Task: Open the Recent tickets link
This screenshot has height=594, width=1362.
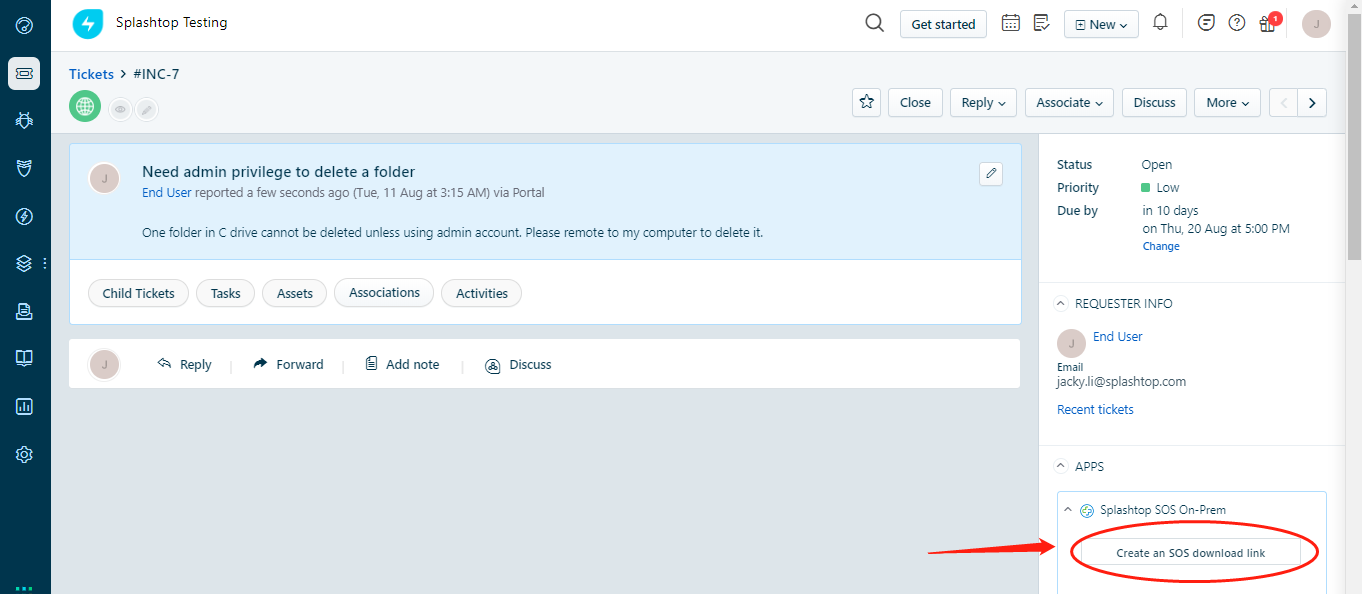Action: 1095,409
